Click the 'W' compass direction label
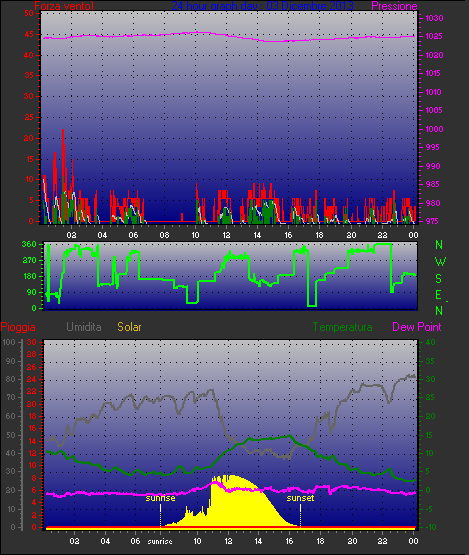The width and height of the screenshot is (469, 555). click(440, 262)
